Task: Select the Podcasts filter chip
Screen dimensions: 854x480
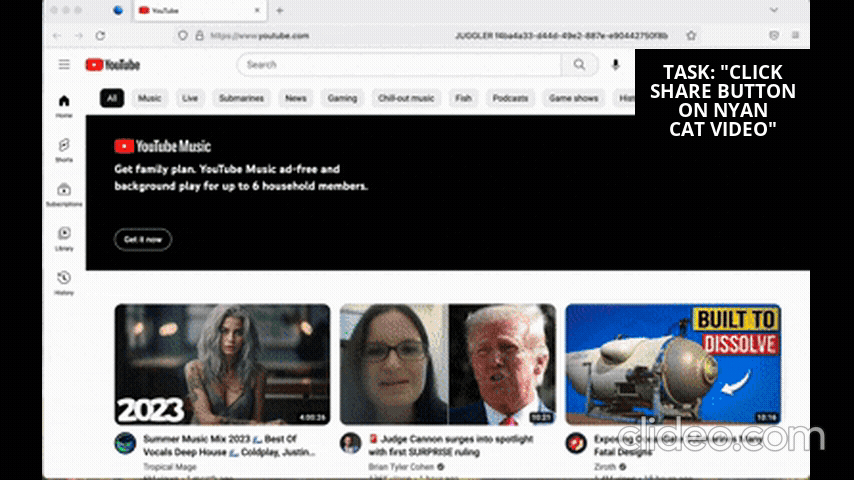Action: [510, 98]
